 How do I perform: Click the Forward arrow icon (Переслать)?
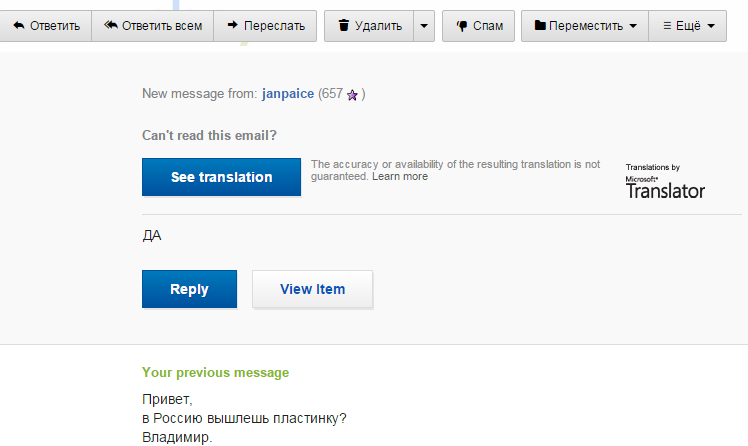pos(232,26)
